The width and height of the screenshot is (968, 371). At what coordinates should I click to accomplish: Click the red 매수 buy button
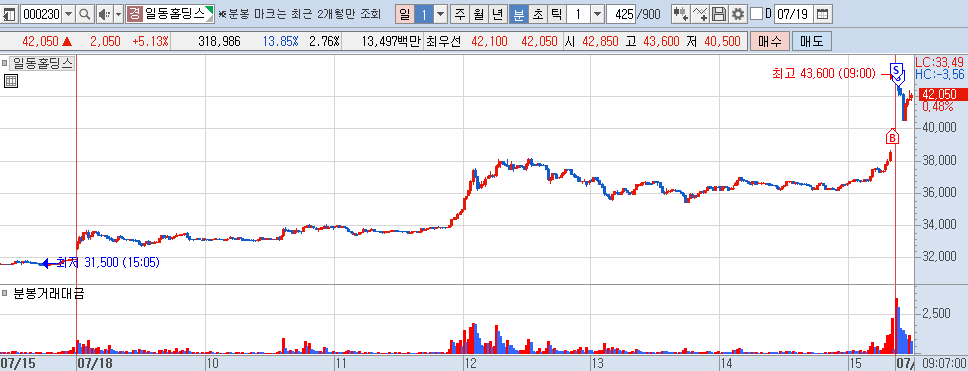point(769,41)
